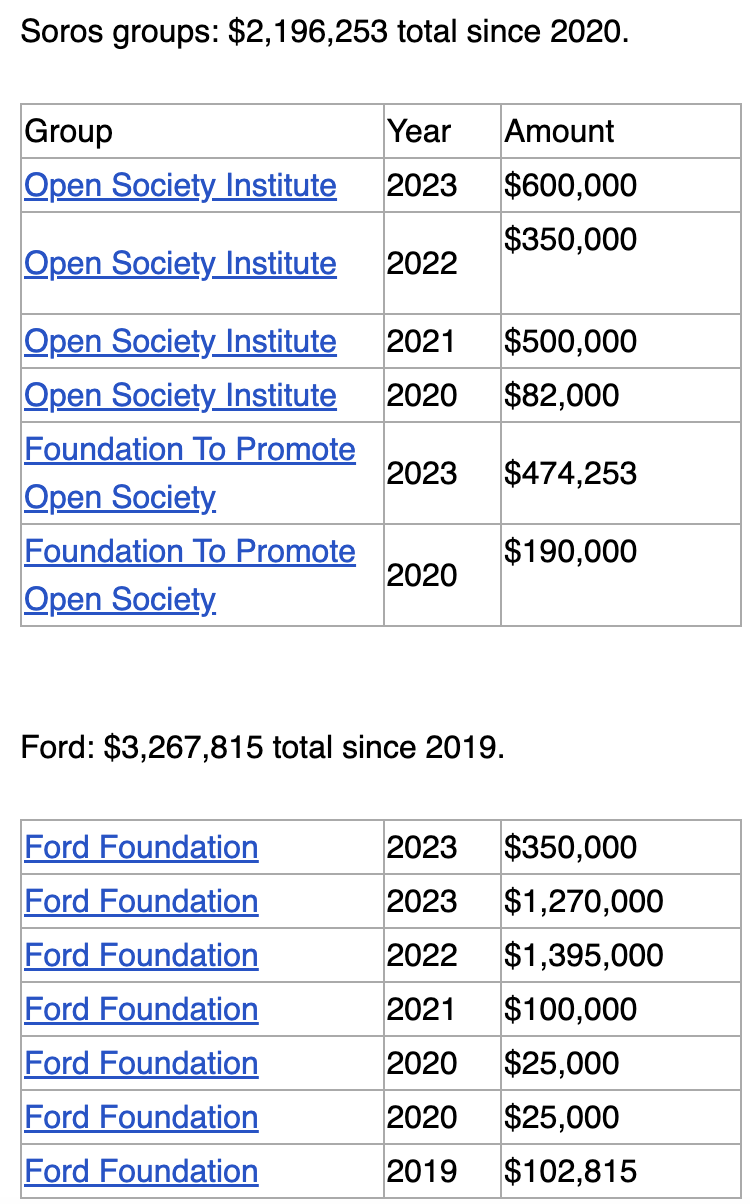Open Foundation To Promote Open Society 2023 link
This screenshot has width=750, height=1204.
(189, 450)
